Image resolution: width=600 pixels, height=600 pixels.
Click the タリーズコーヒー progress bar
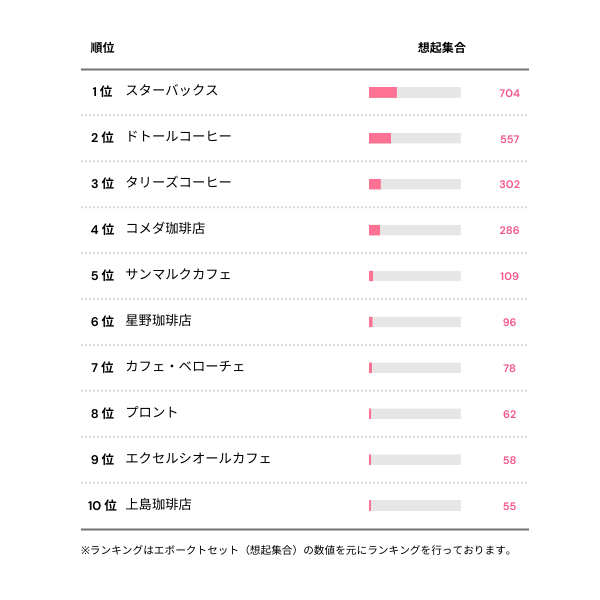[x=415, y=185]
